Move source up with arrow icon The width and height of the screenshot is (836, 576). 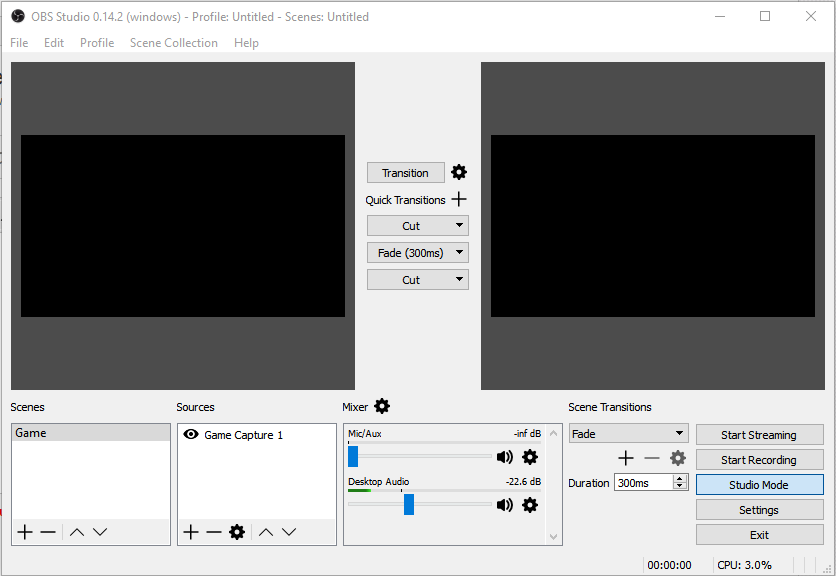[266, 532]
